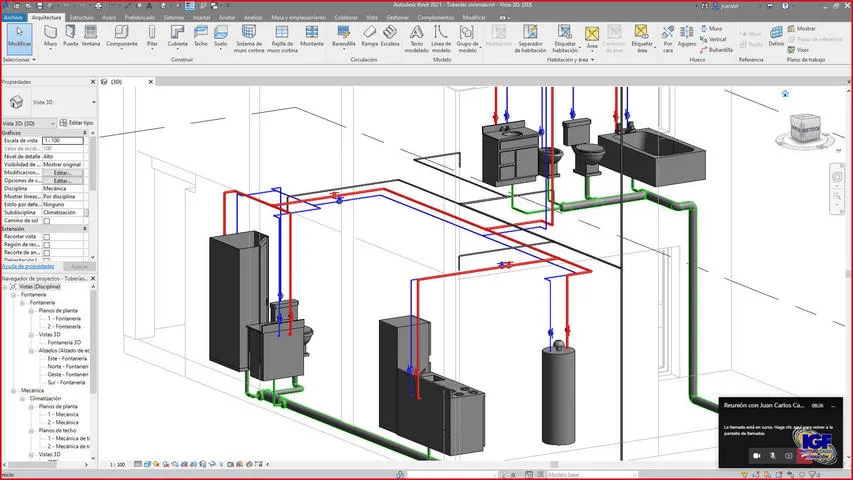Switch to the Estructura ribbon tab
The height and width of the screenshot is (480, 853).
point(82,17)
